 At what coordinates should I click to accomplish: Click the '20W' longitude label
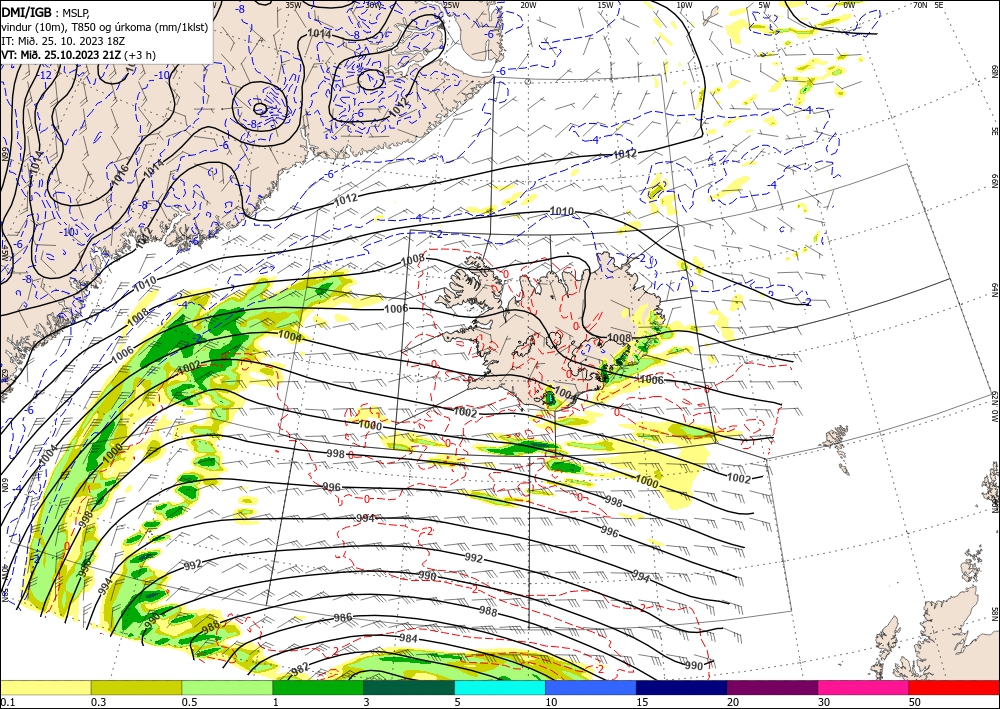pos(527,5)
